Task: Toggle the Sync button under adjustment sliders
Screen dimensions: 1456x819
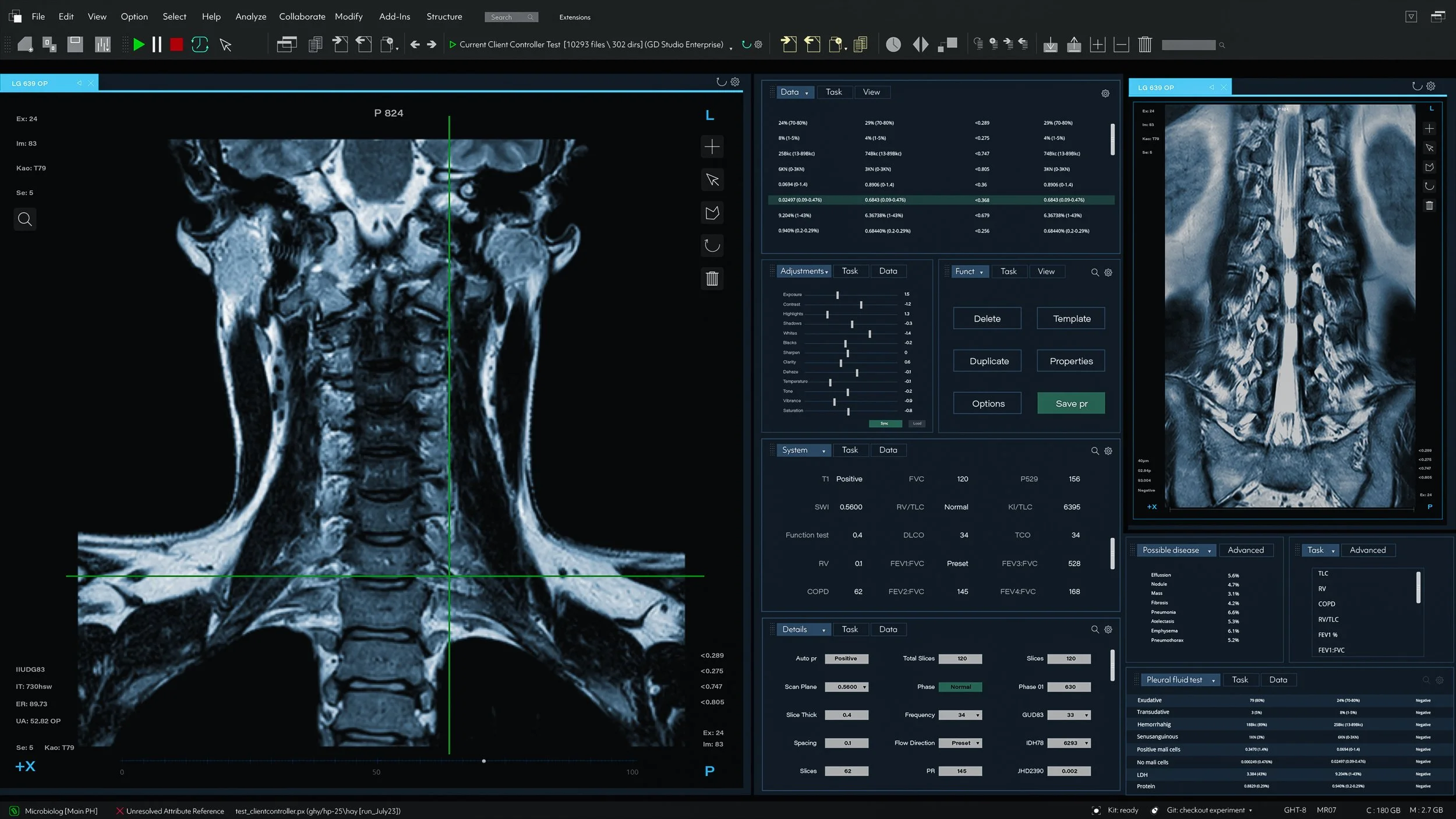Action: point(884,423)
